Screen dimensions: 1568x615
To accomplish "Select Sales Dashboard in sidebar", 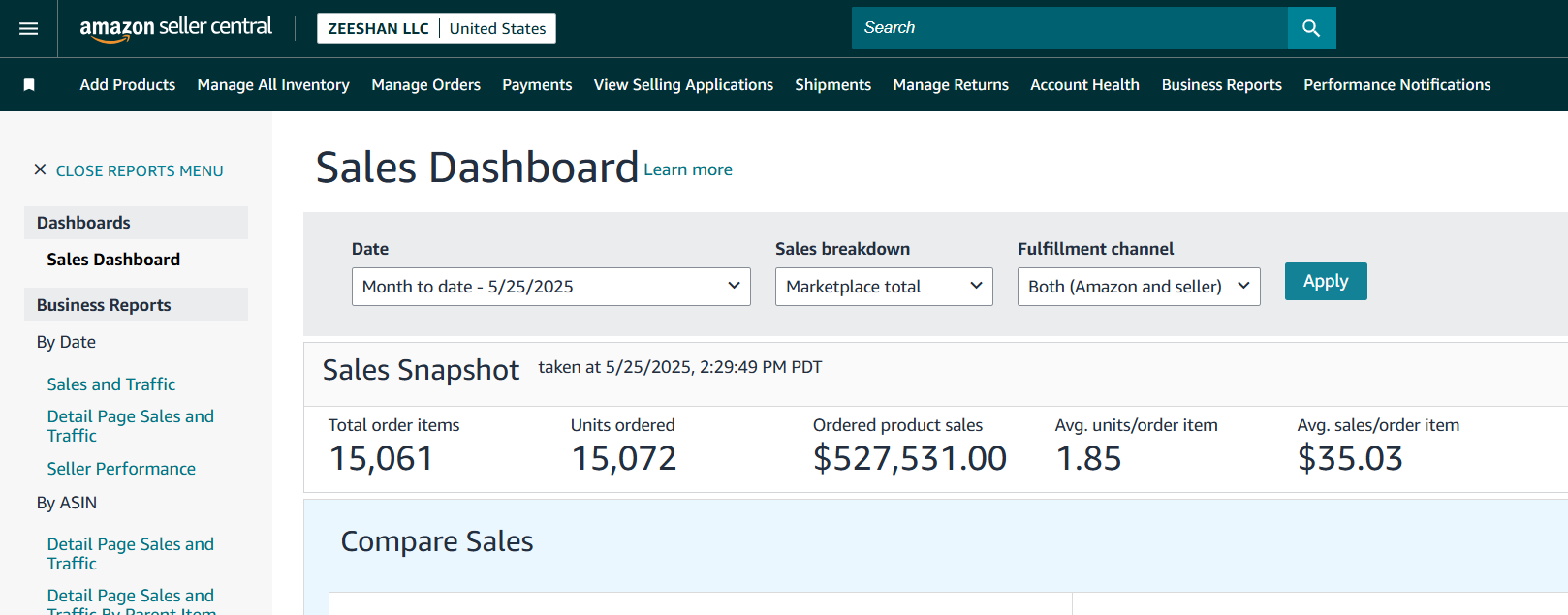I will tap(113, 260).
